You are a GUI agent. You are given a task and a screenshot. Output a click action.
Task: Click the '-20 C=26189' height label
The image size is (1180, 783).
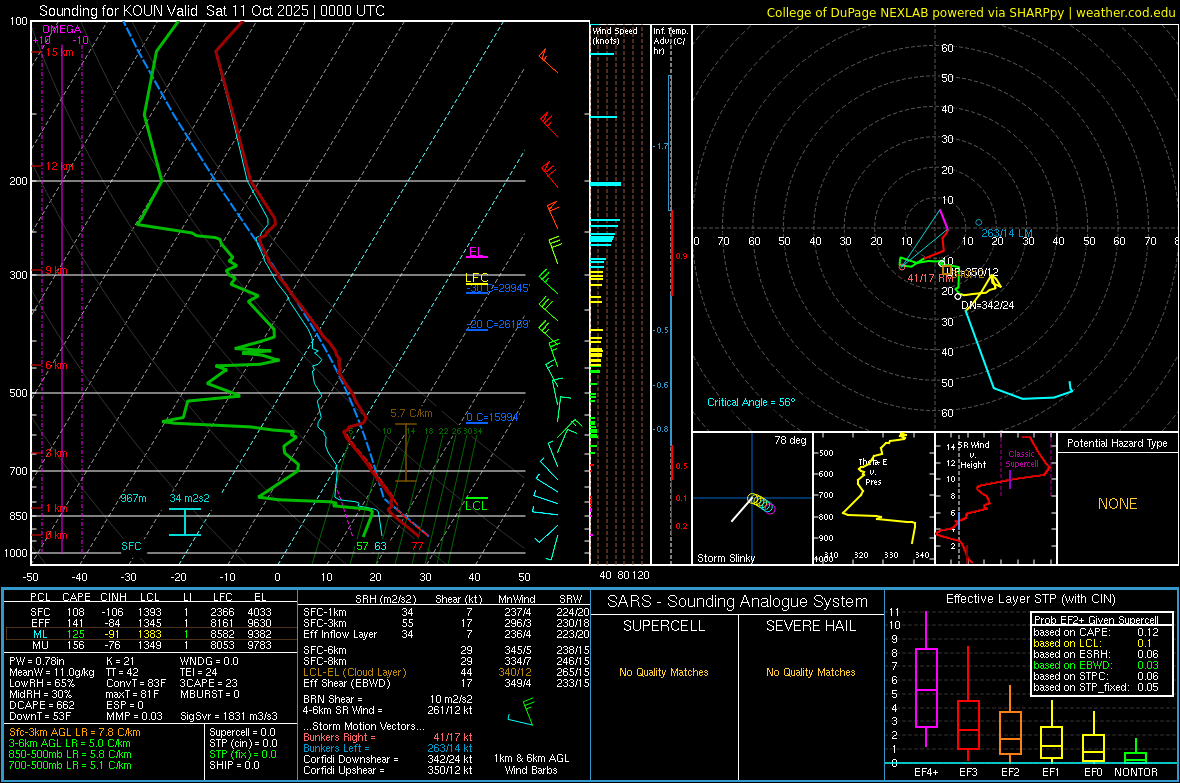click(498, 324)
